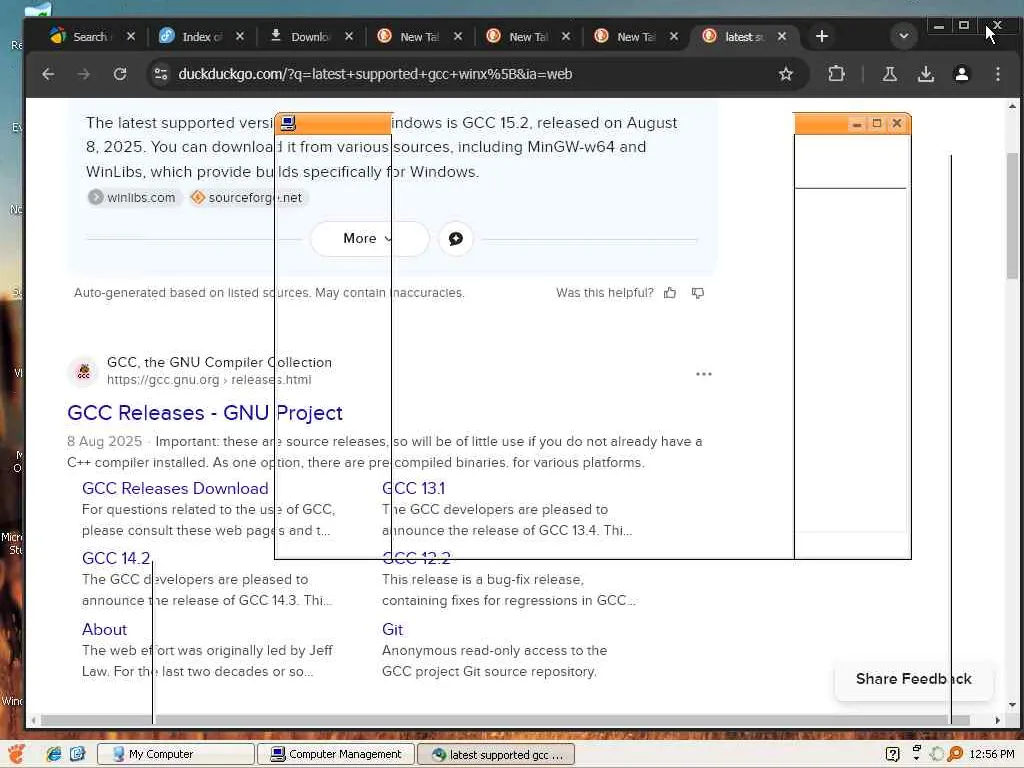Open the browser extensions puzzle icon
Viewport: 1024px width, 768px height.
click(836, 74)
